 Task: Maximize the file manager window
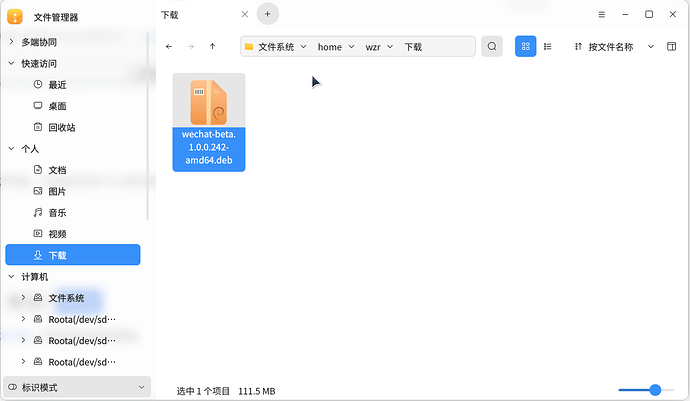(649, 14)
